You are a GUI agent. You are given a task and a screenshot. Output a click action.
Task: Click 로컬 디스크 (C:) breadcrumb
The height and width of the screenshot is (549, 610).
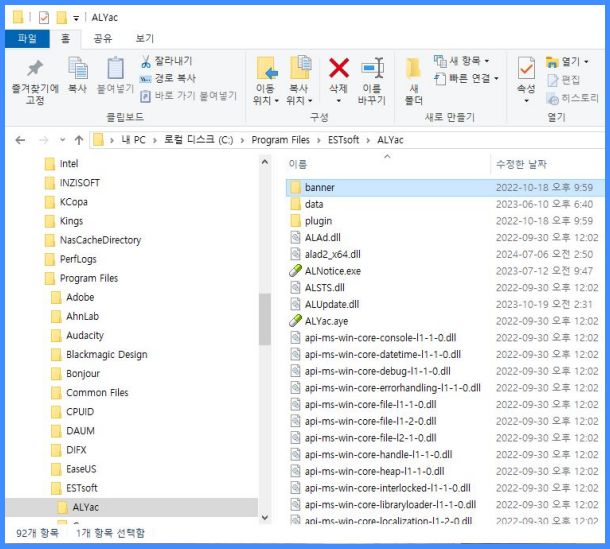click(x=198, y=140)
